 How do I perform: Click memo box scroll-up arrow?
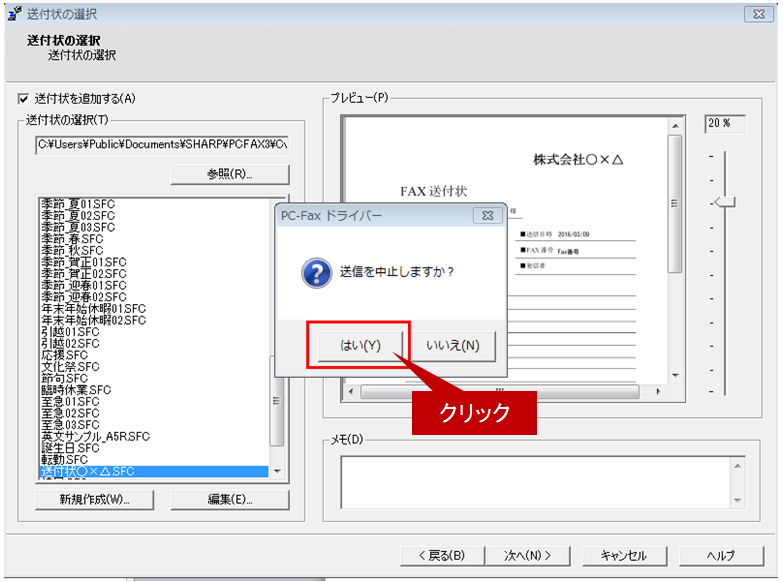(738, 466)
